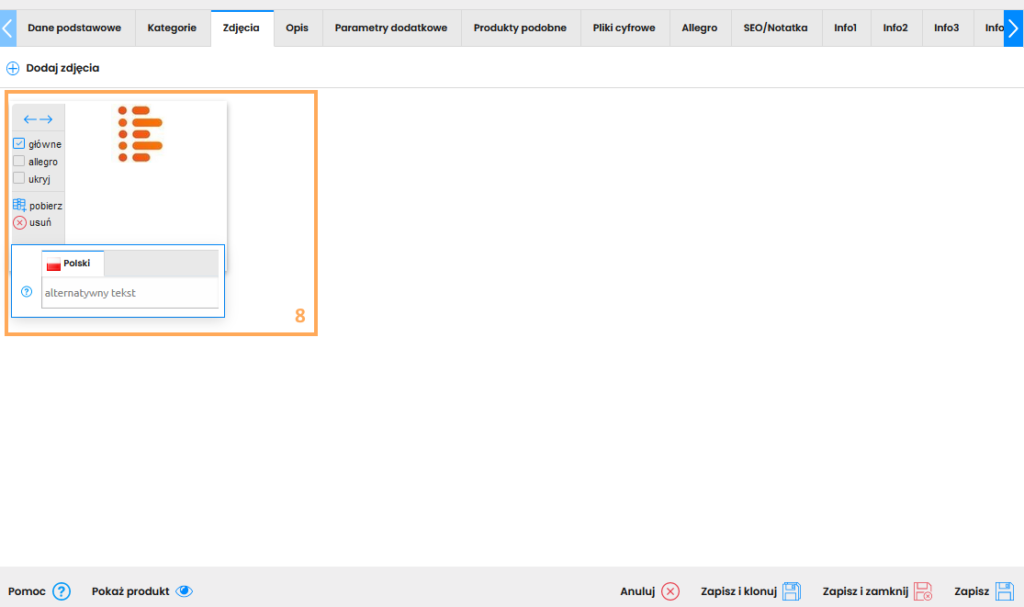Open the Kategorie tab
The width and height of the screenshot is (1024, 607).
[172, 28]
